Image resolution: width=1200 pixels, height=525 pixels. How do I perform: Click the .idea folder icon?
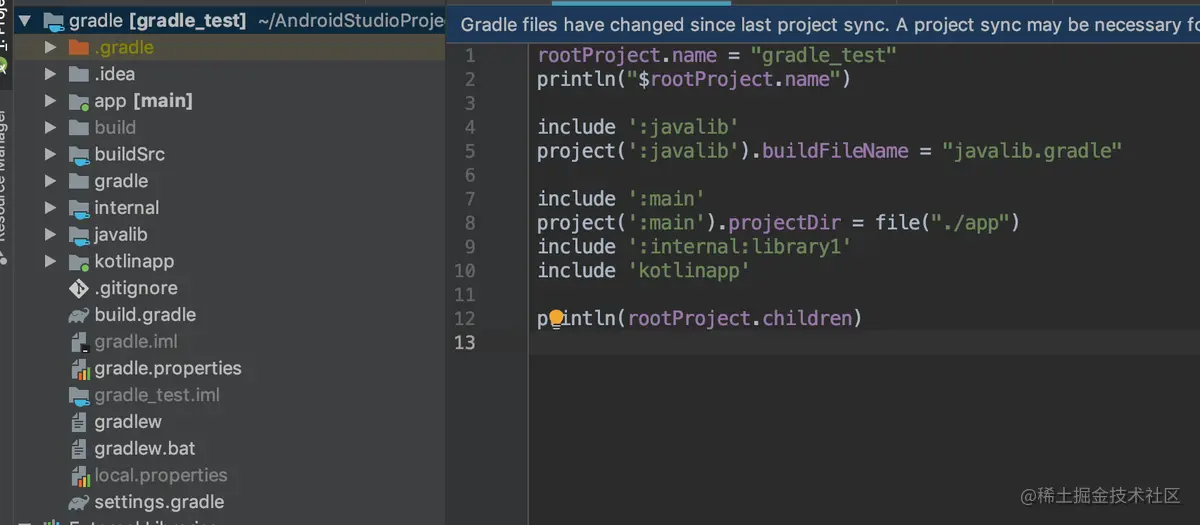coord(79,74)
